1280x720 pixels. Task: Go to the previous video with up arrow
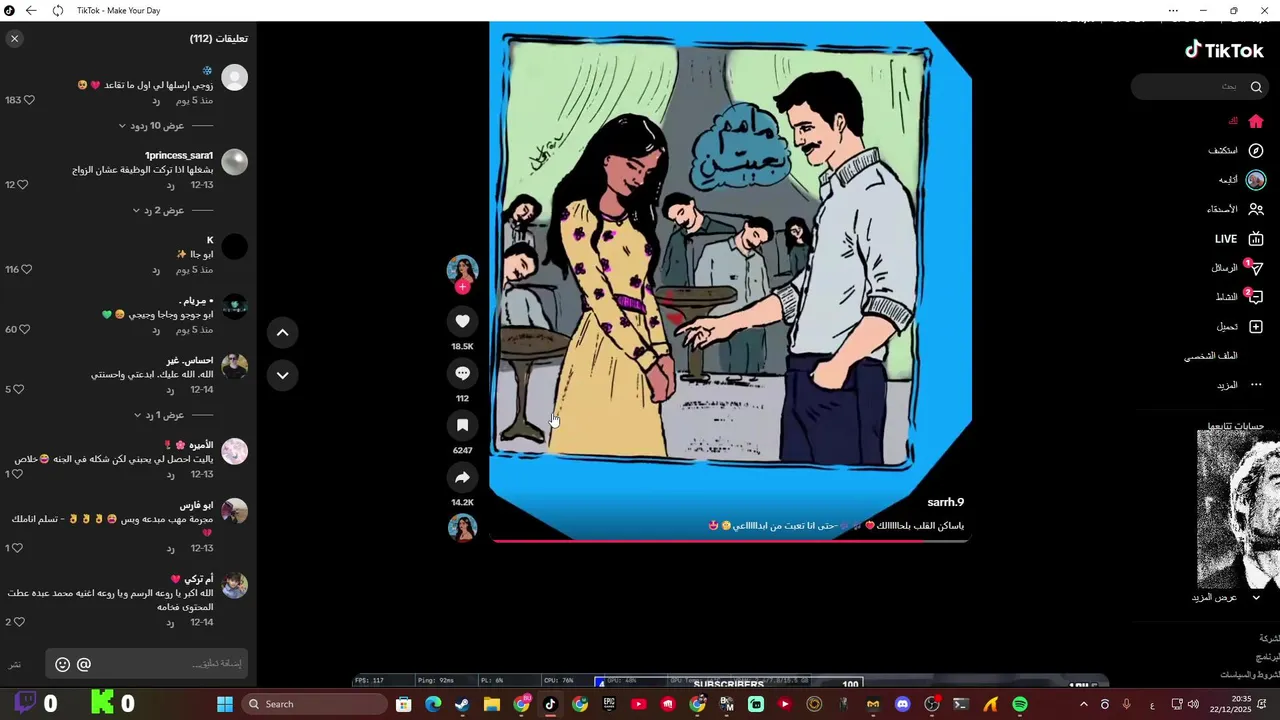282,332
